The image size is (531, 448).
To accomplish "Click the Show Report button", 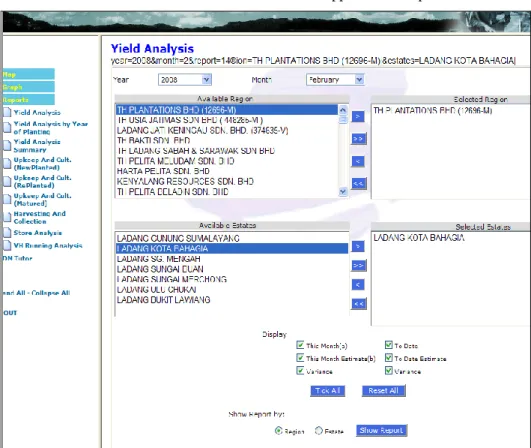I will point(381,430).
